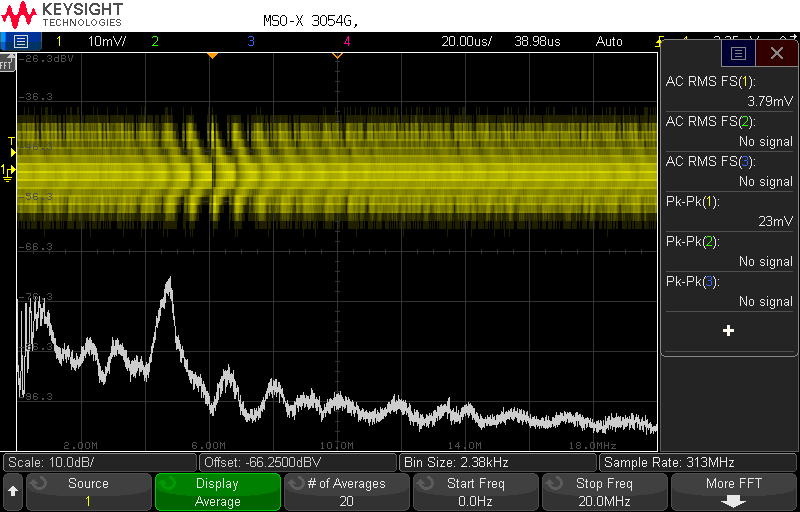Select the hollow orange delay reference marker
Screen dimensions: 800x512
click(337, 56)
